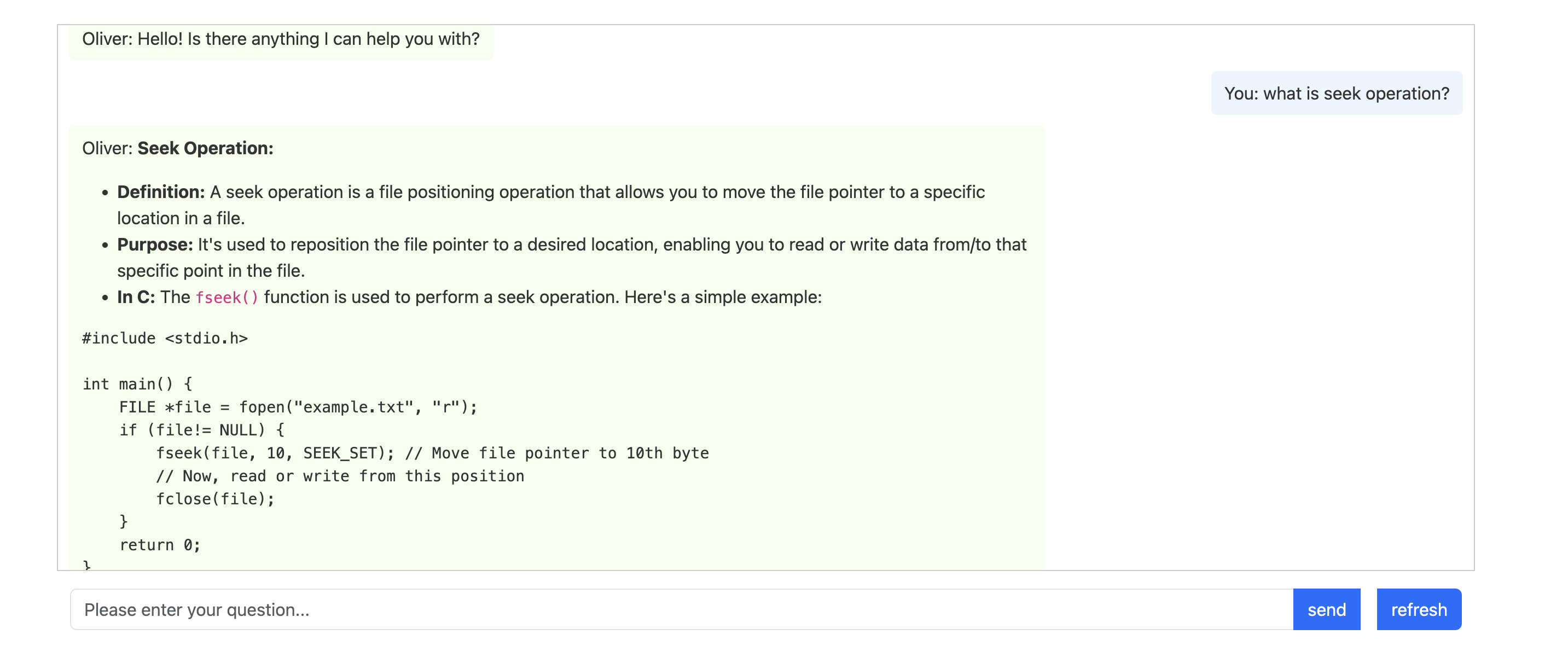
Task: Click the 'Now, read or write' comment line
Action: point(340,476)
